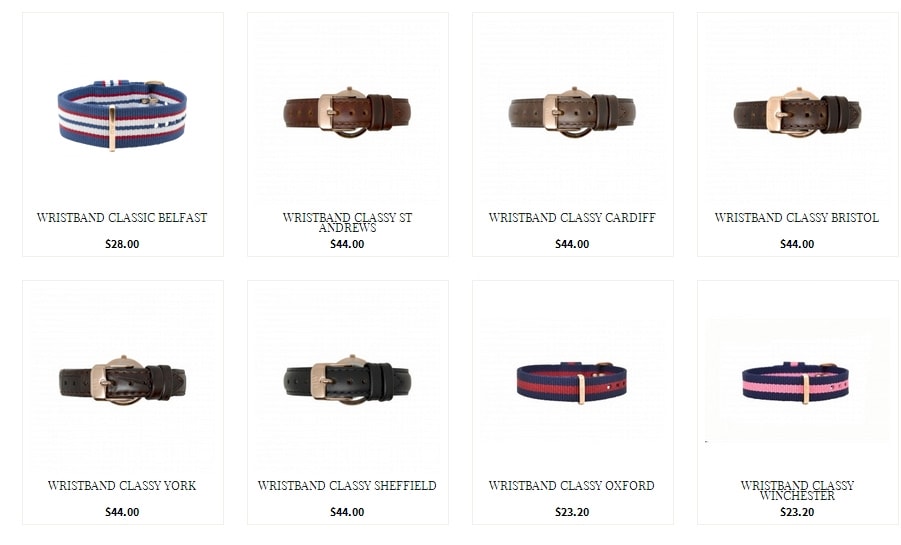Select the brown St Andrews wristband photo
Viewport: 901px width, 545px height.
[x=347, y=113]
